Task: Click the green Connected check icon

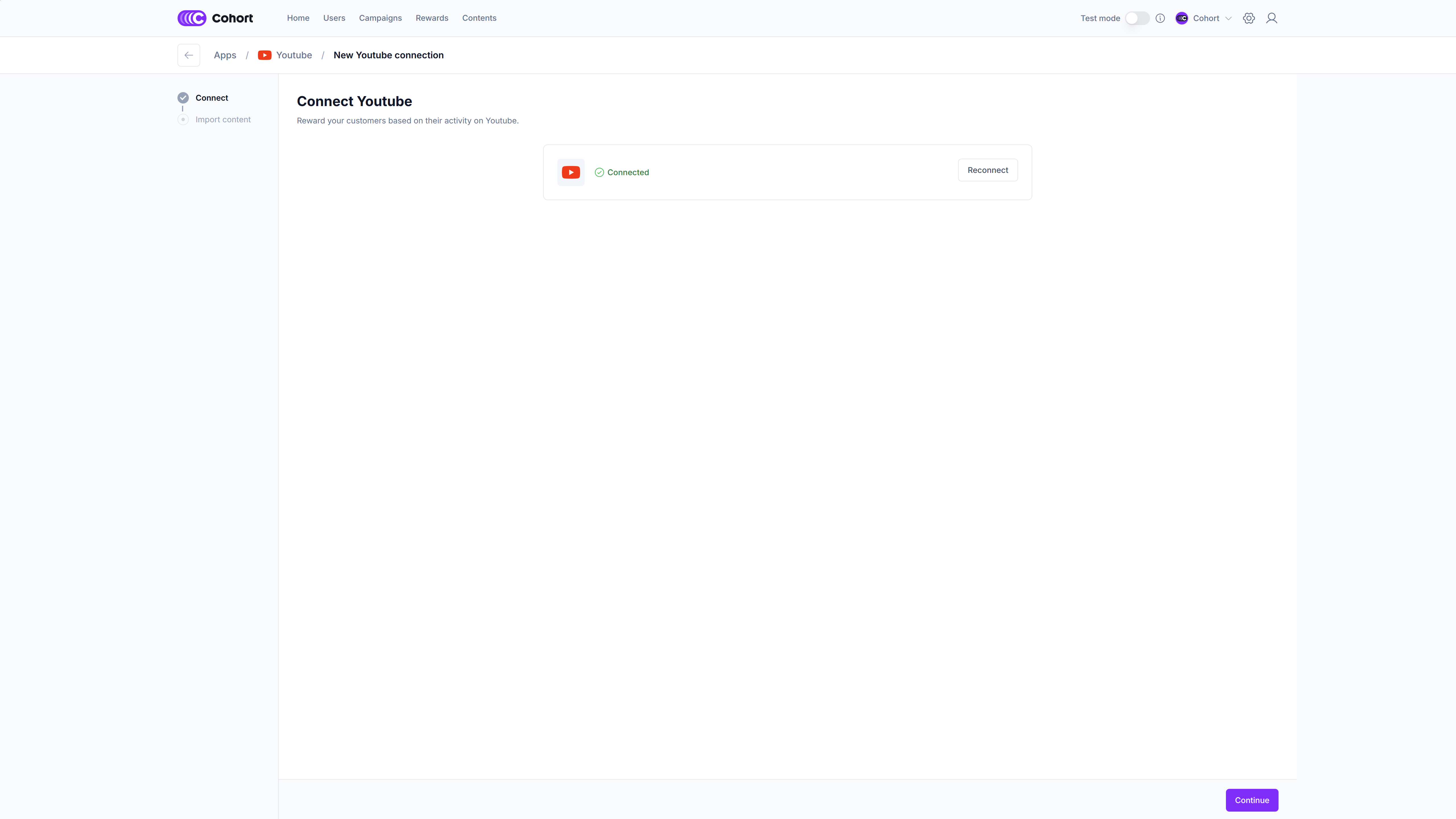Action: (x=599, y=172)
